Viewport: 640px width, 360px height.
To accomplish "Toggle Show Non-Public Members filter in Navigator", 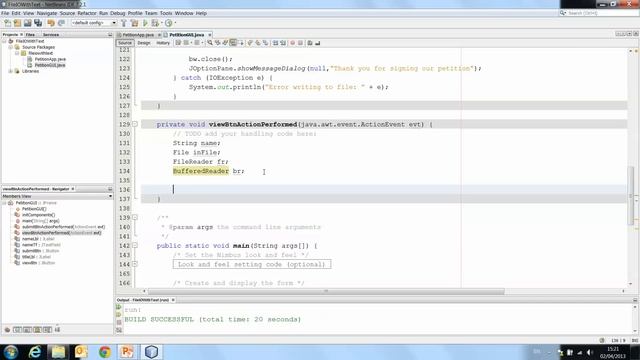I will coord(38,330).
